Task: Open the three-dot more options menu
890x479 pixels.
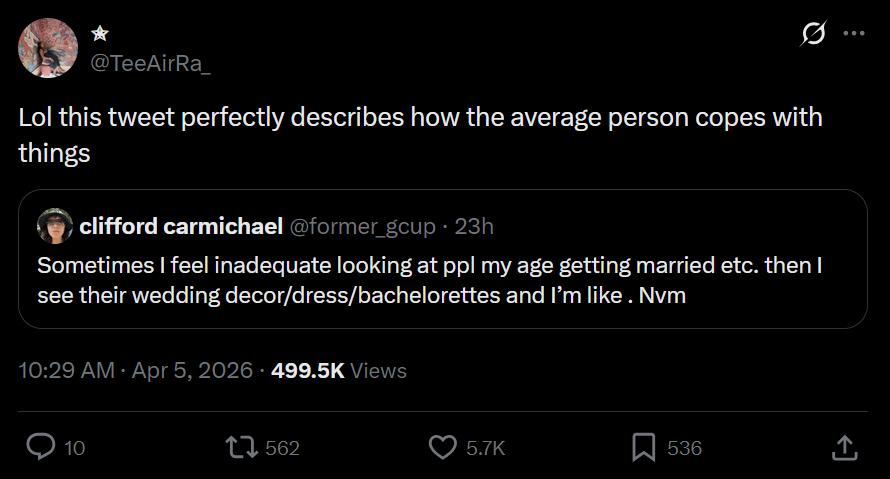Action: pos(853,34)
